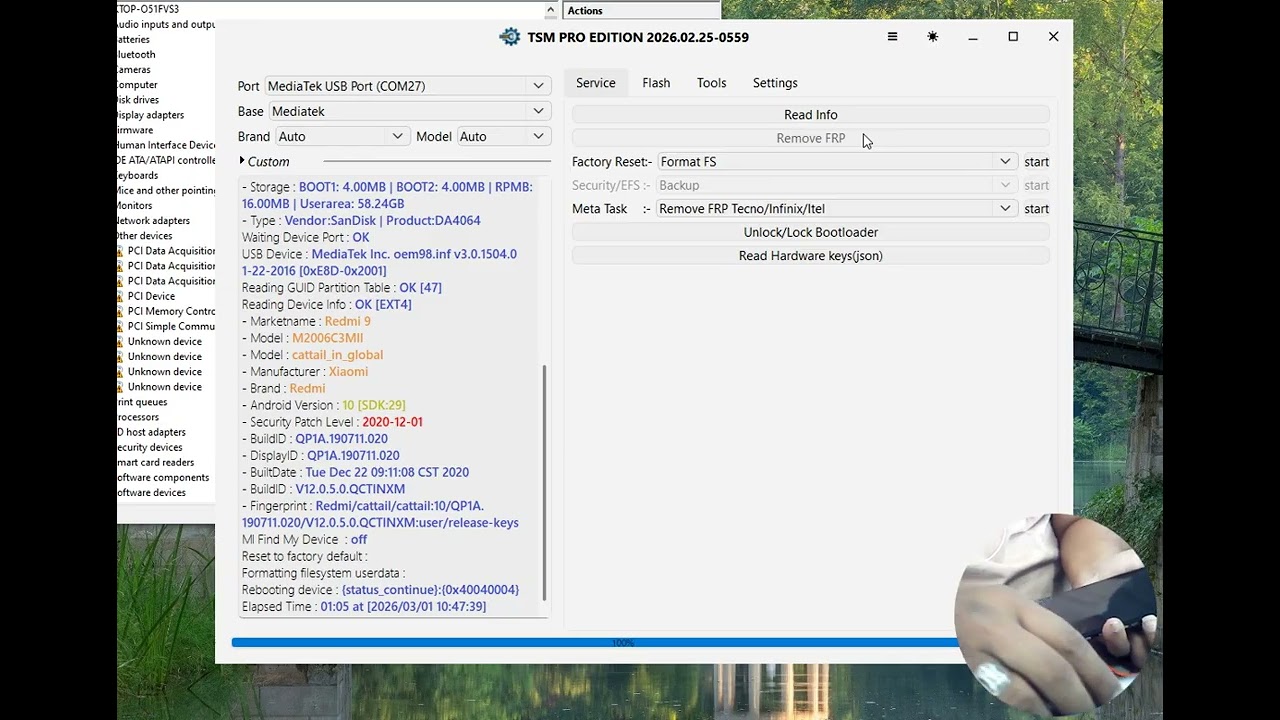Collapse Device Manager pane up arrow
Viewport: 1280px width, 720px height.
coord(550,10)
